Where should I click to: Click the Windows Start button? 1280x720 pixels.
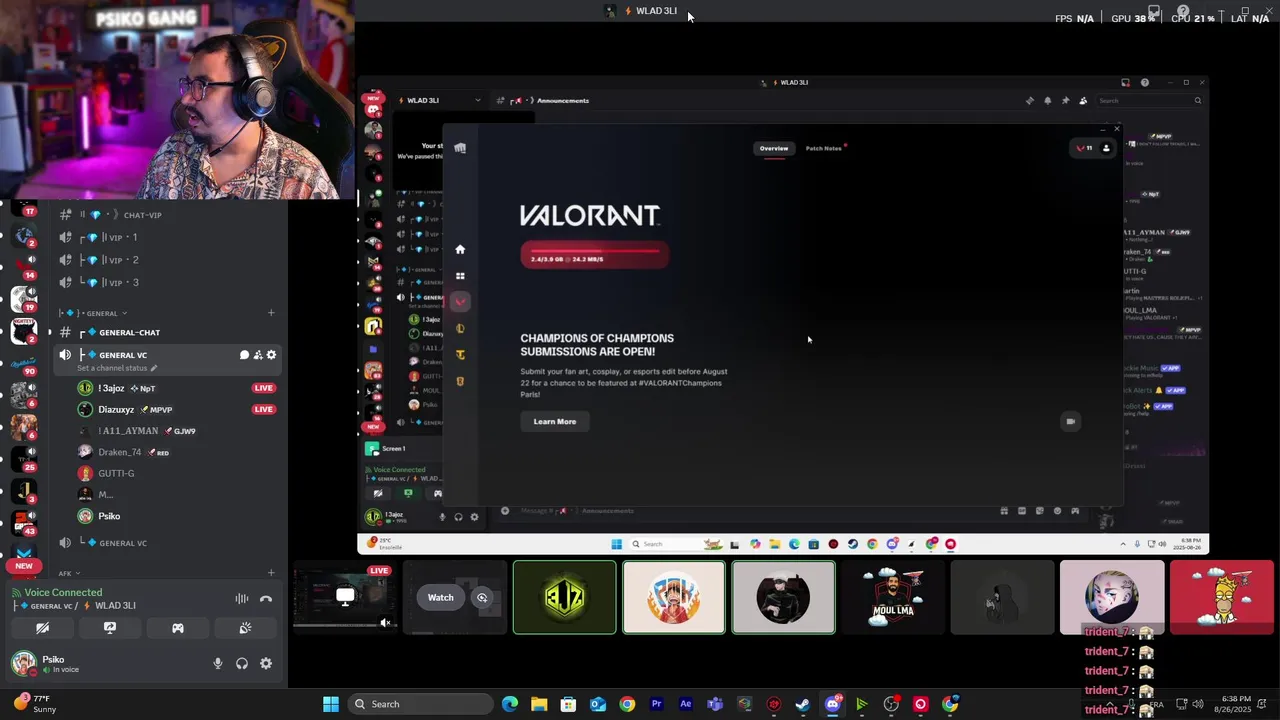[331, 704]
